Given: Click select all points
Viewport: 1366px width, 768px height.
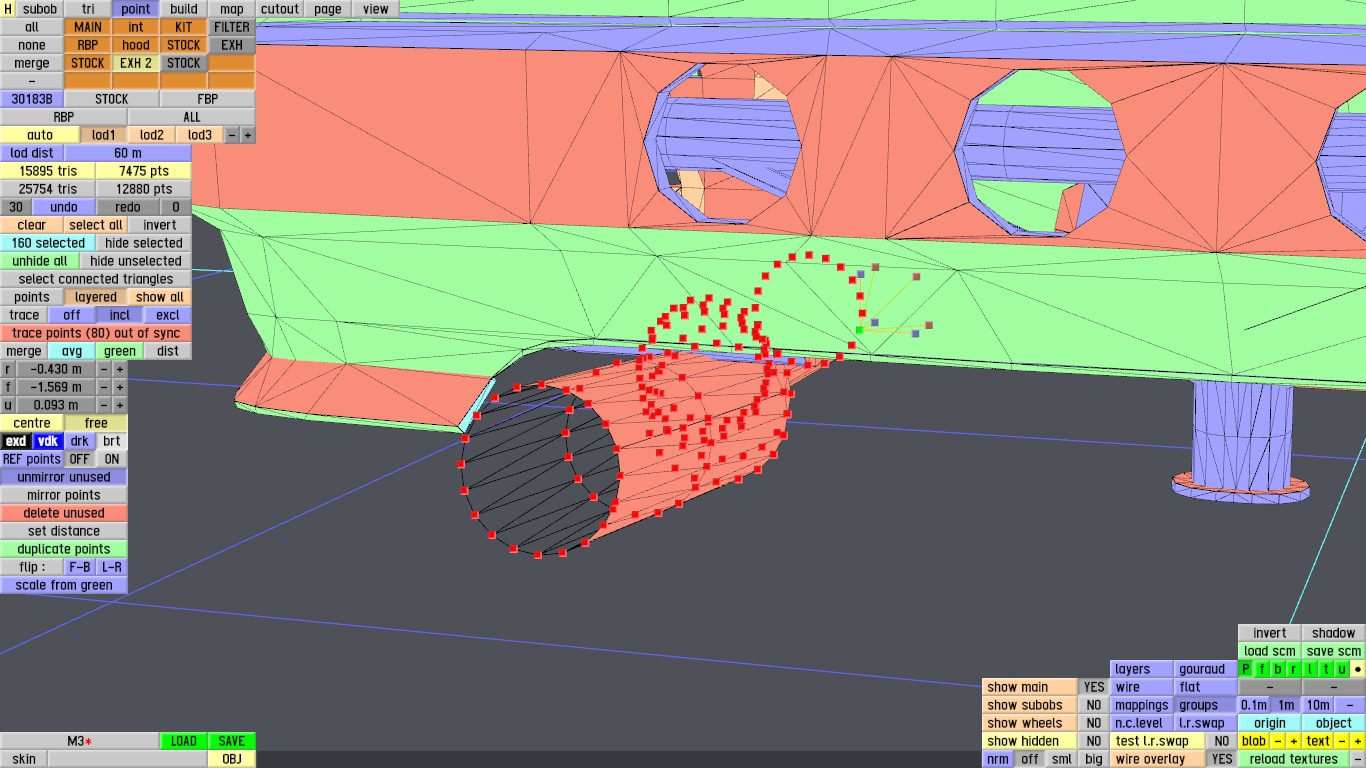Looking at the screenshot, I should pos(96,225).
